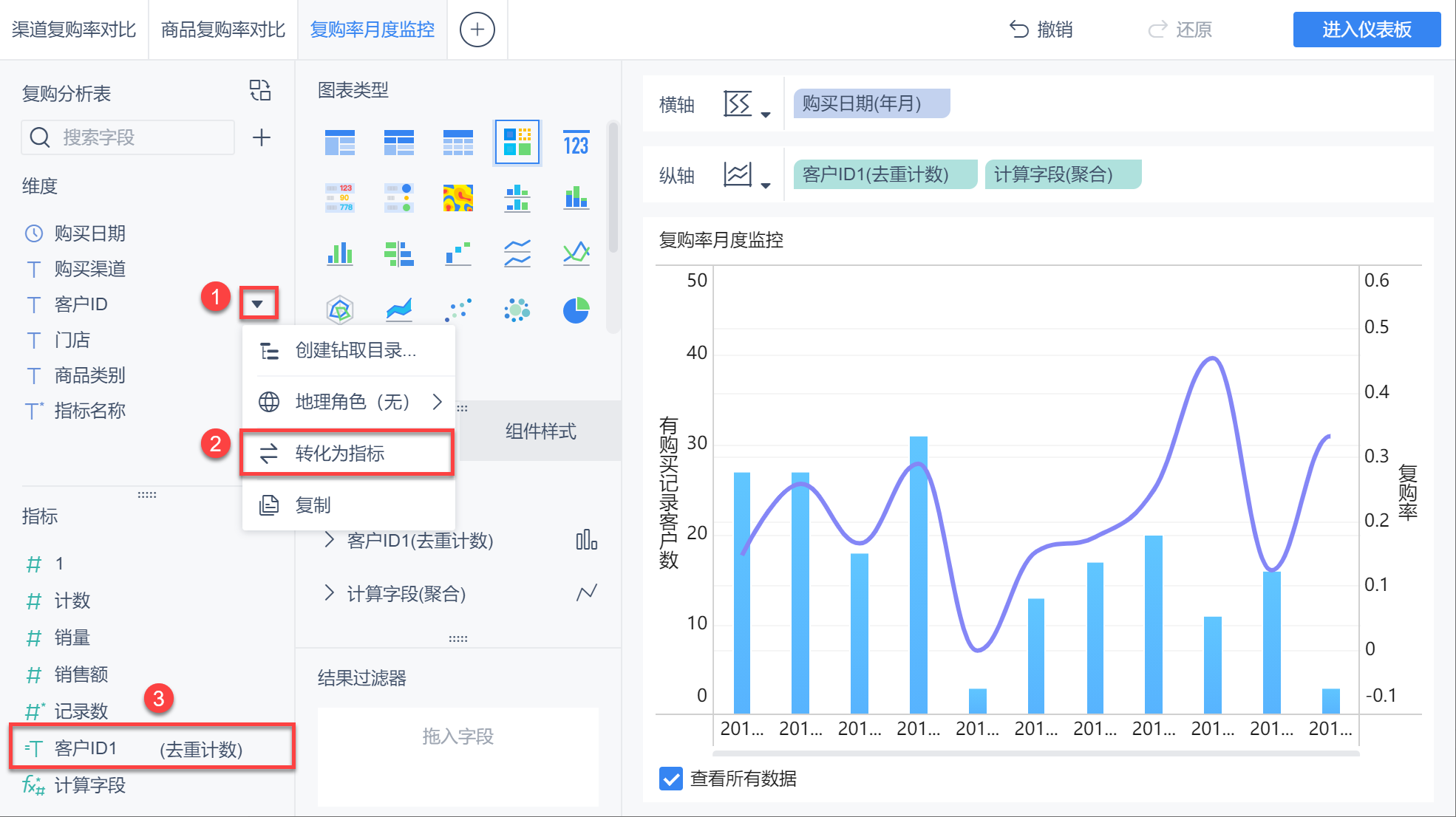Pick the radar chart type icon
This screenshot has width=1456, height=817.
click(x=340, y=310)
